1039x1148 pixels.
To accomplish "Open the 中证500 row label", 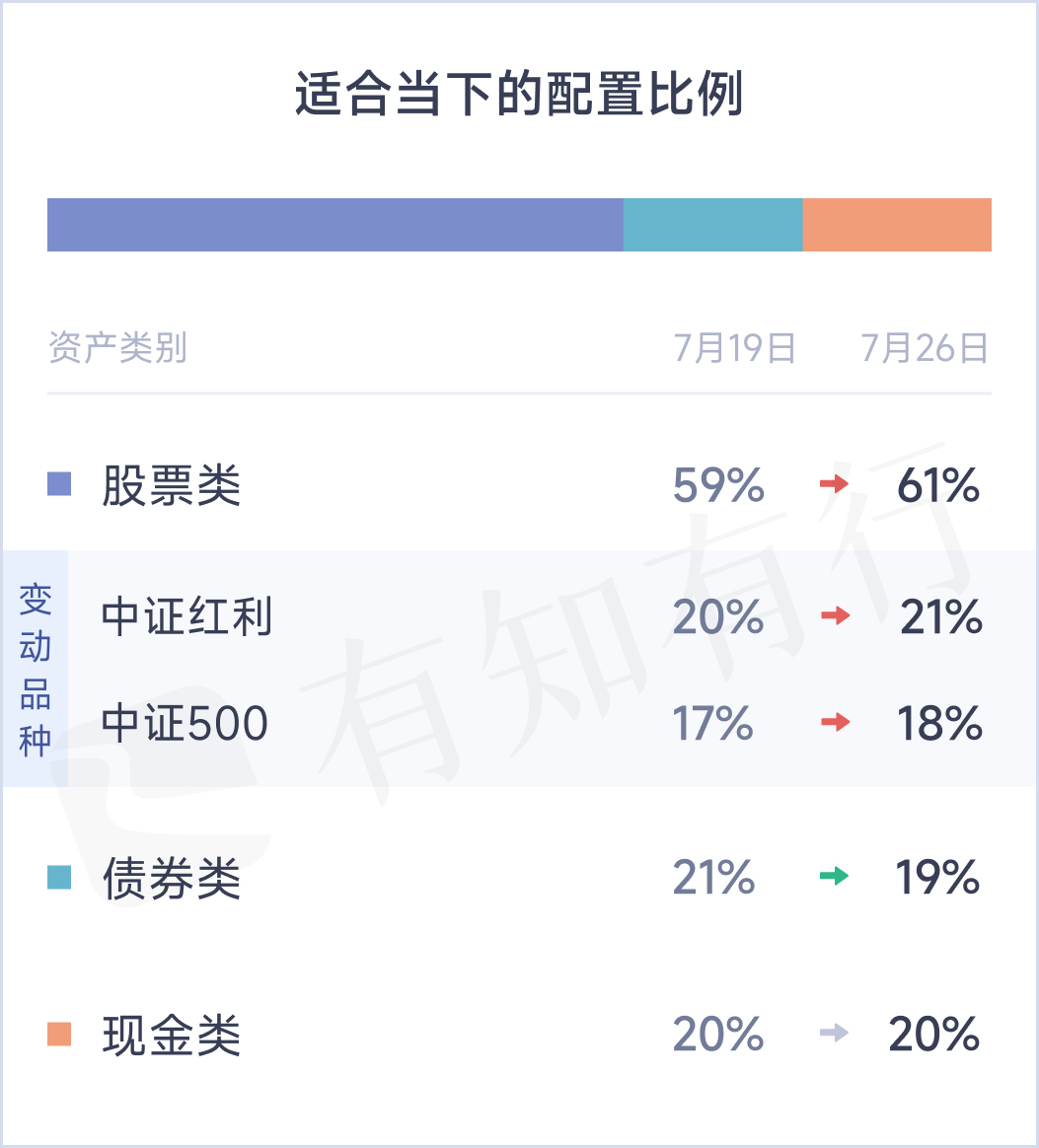I will pyautogui.click(x=185, y=724).
